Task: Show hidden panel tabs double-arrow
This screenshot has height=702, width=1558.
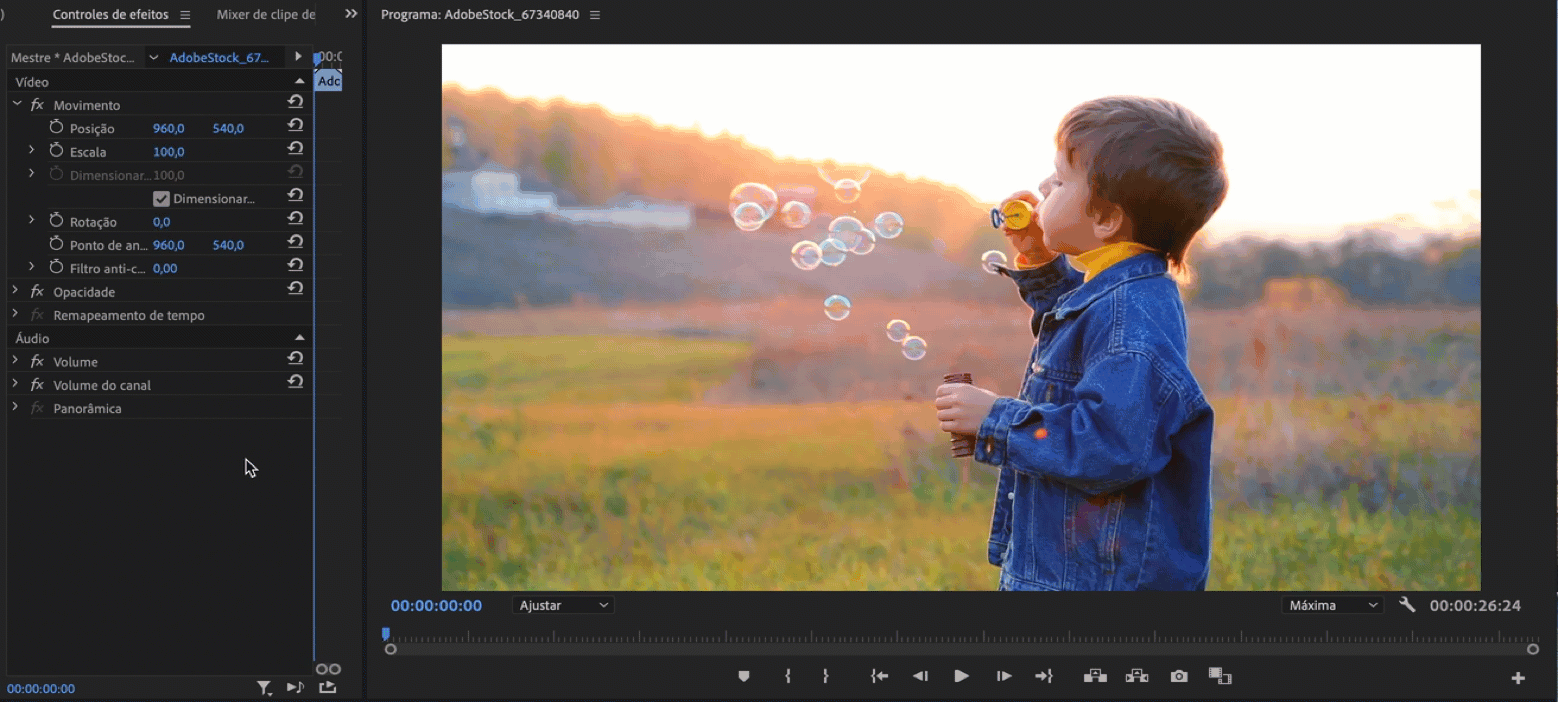Action: pyautogui.click(x=351, y=14)
